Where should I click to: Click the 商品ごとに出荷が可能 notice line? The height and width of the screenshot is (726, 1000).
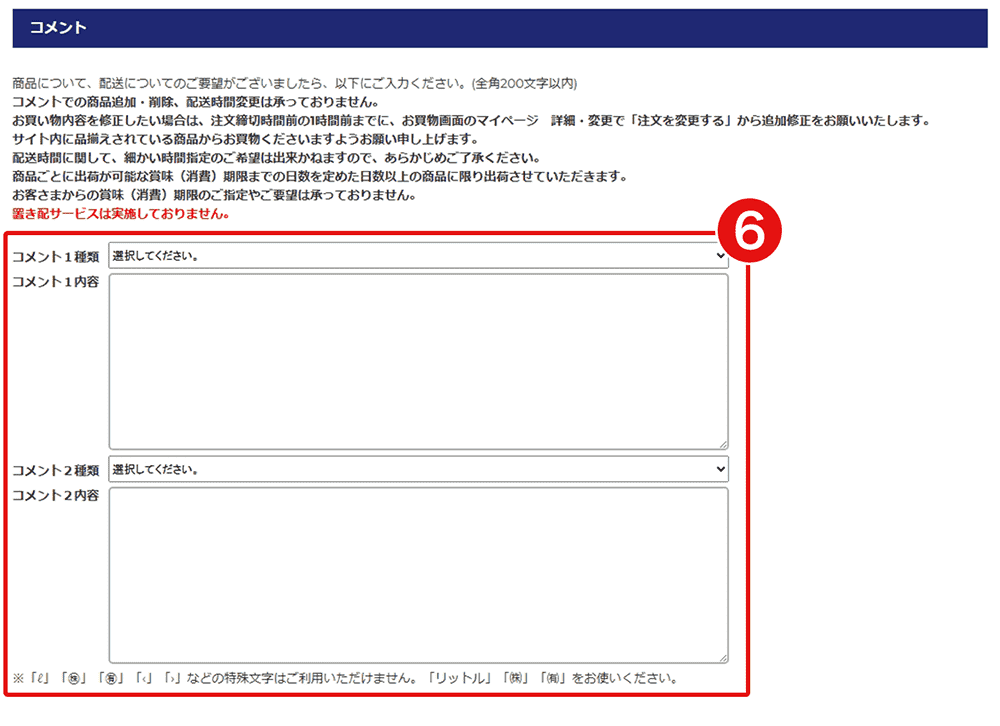point(319,177)
